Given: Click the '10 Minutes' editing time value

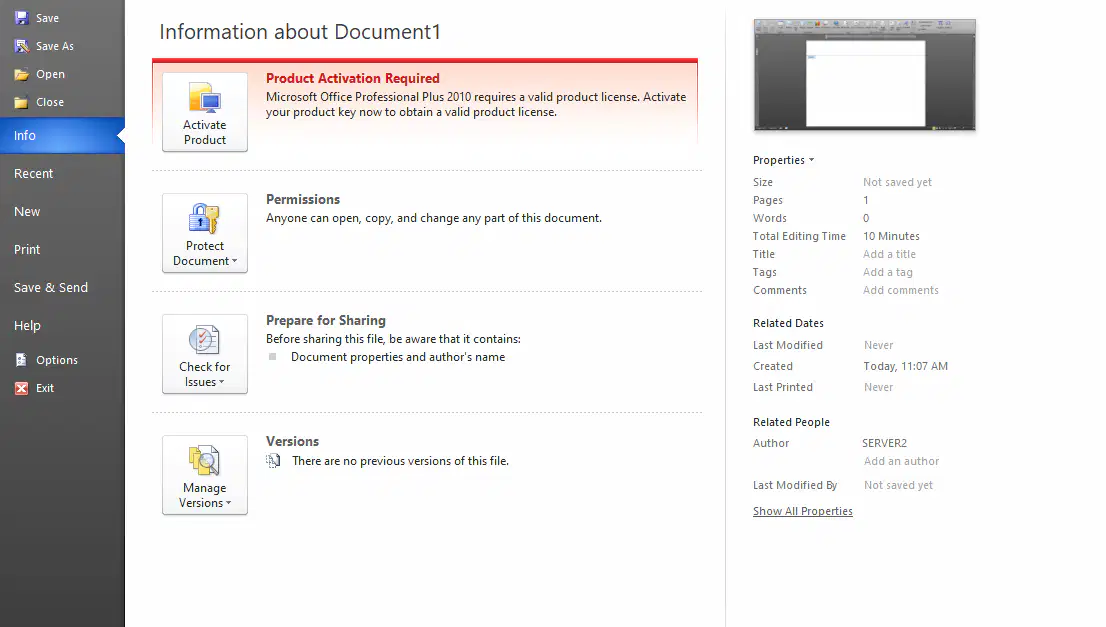Looking at the screenshot, I should point(892,236).
